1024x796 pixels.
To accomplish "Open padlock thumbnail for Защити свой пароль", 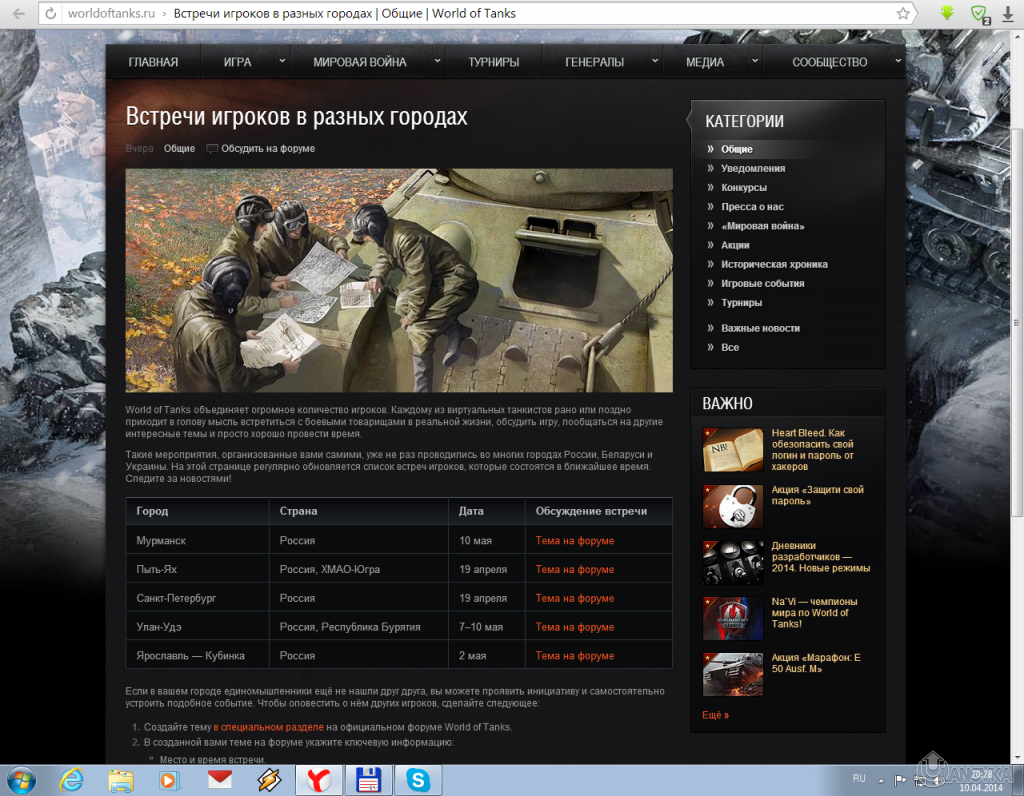I will (733, 506).
